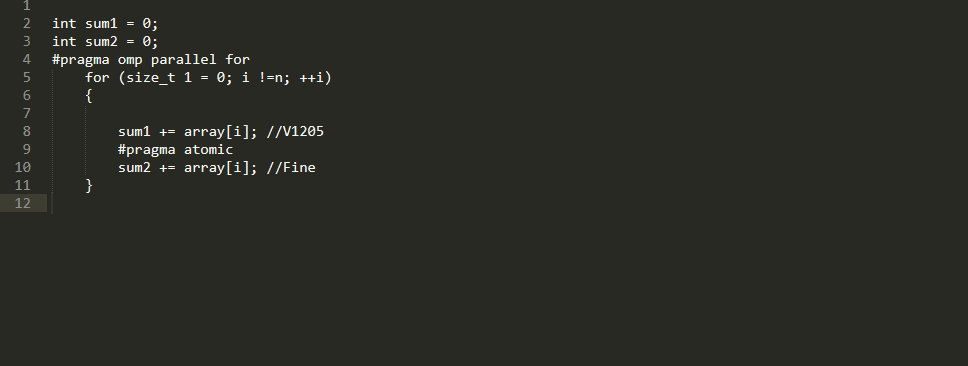Click line number 4 in the gutter

tap(27, 59)
